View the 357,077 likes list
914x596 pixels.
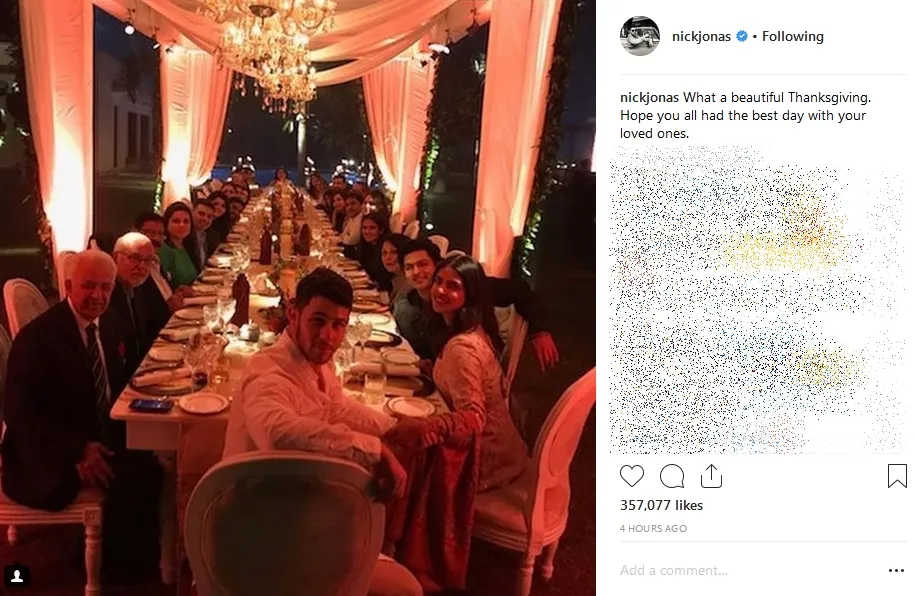661,506
